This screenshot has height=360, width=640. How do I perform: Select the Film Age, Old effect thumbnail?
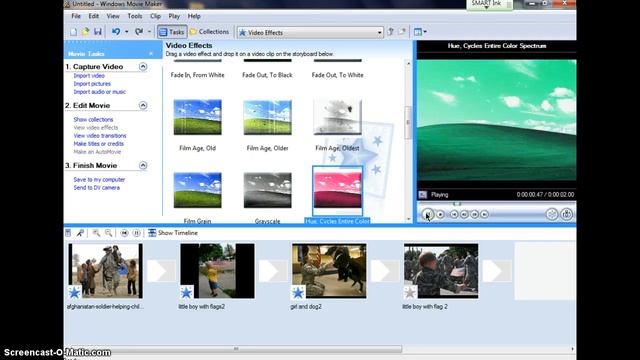pyautogui.click(x=198, y=117)
